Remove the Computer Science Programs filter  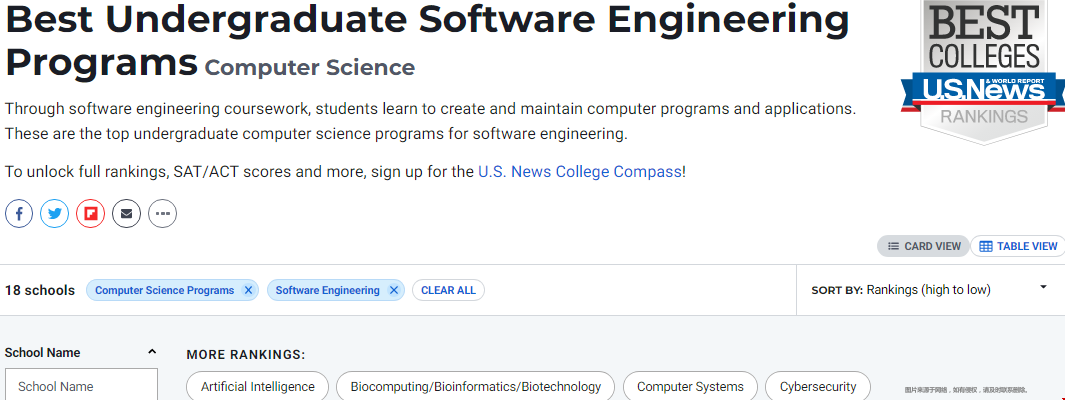point(248,291)
